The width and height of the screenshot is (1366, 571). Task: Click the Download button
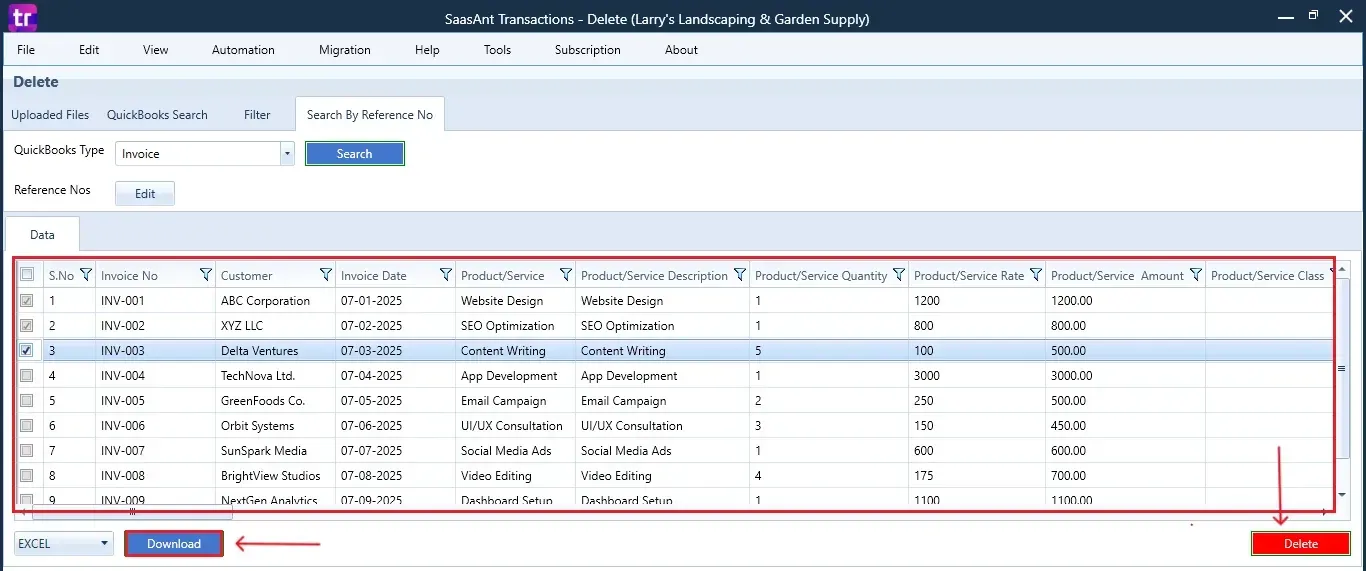pyautogui.click(x=174, y=544)
